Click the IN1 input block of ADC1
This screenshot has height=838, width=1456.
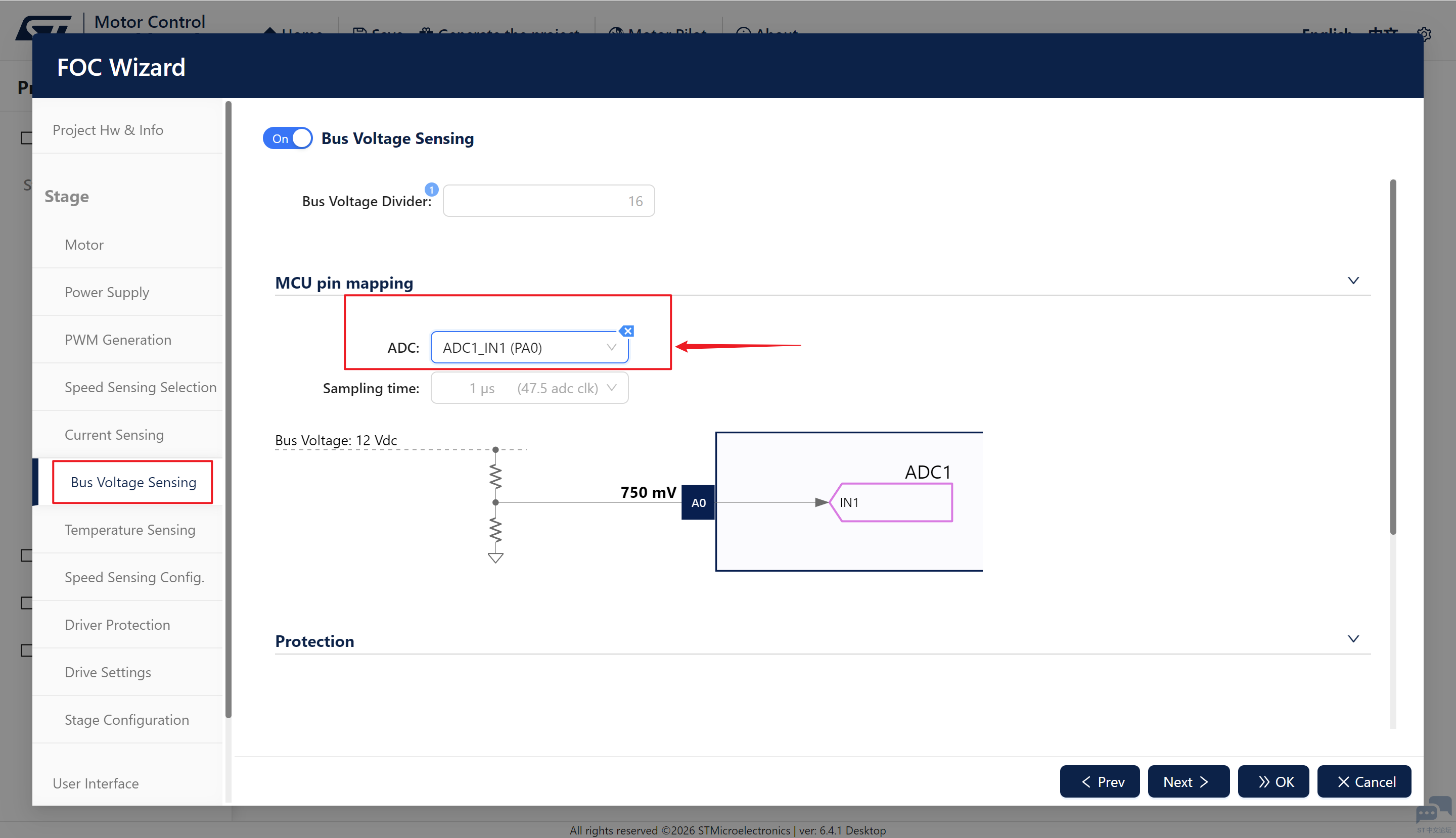(x=891, y=502)
